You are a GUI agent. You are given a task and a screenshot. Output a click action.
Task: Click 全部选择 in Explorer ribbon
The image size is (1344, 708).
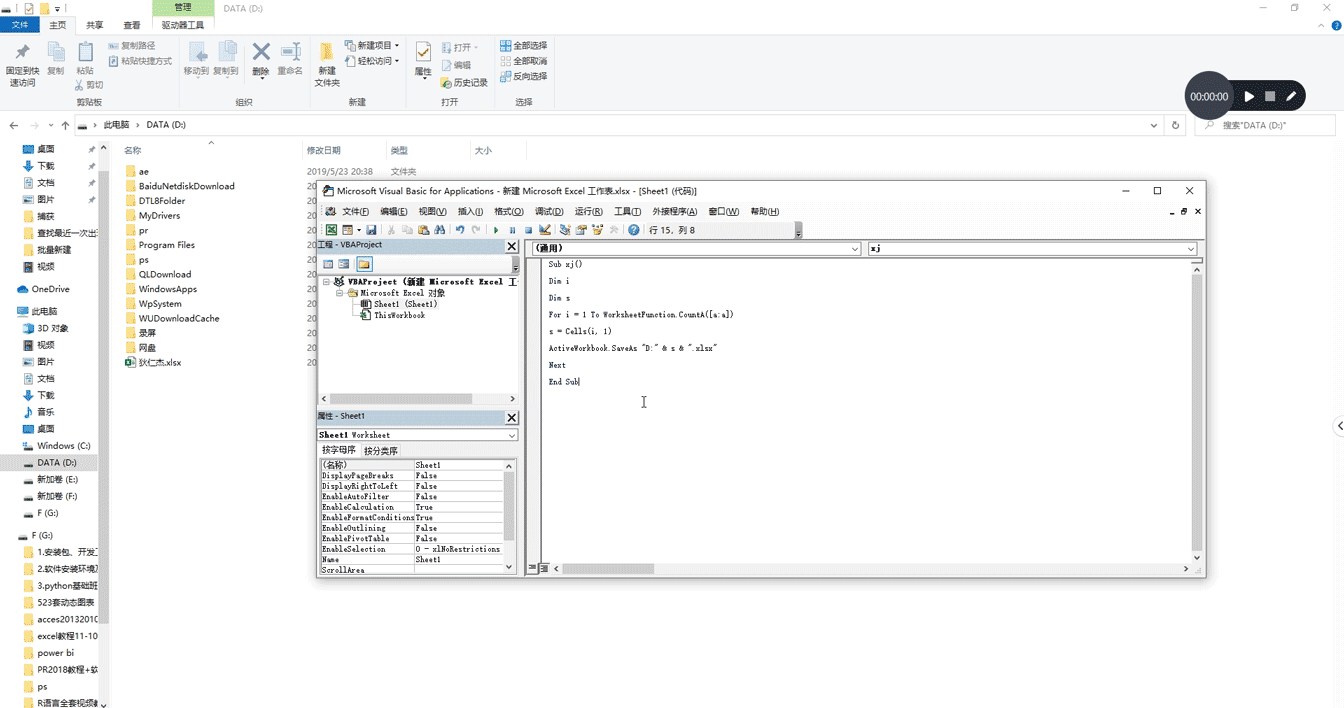click(x=523, y=46)
